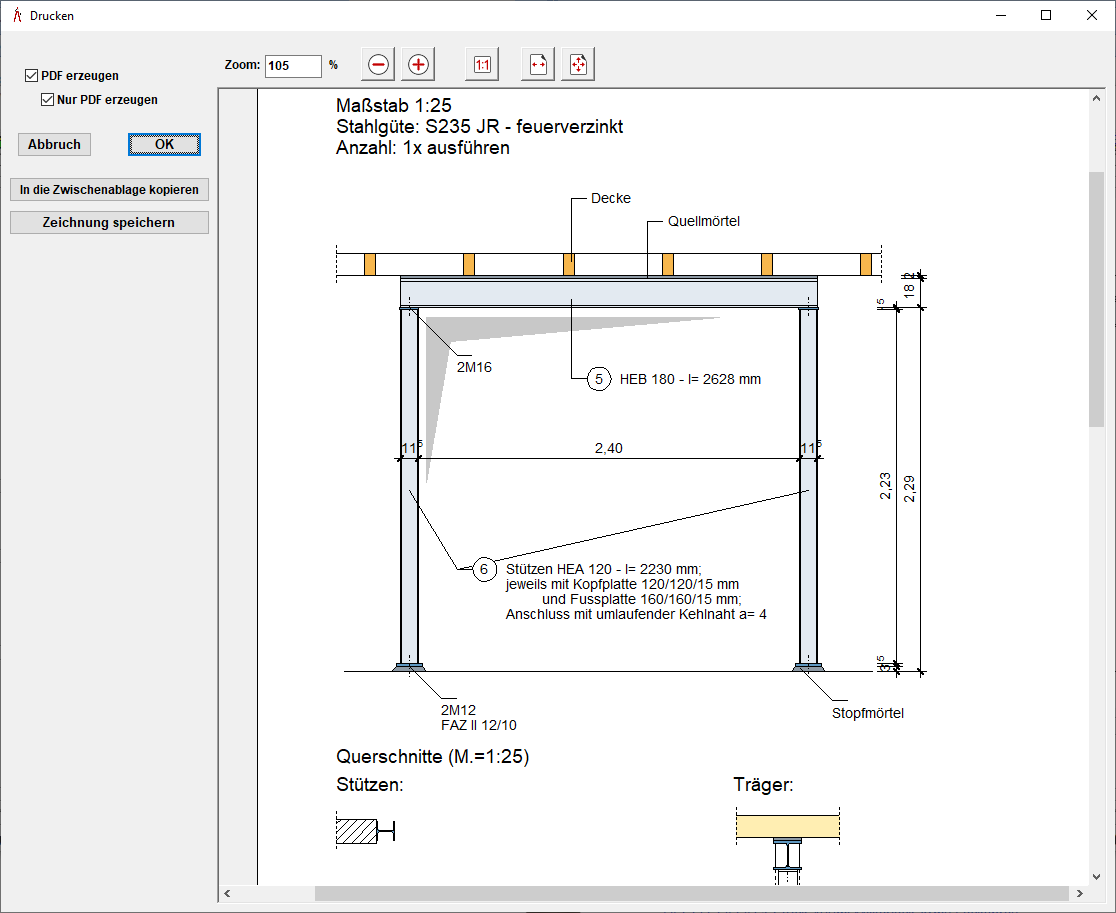
Task: Uncheck the PDF erzeugen checkbox
Action: pos(32,76)
